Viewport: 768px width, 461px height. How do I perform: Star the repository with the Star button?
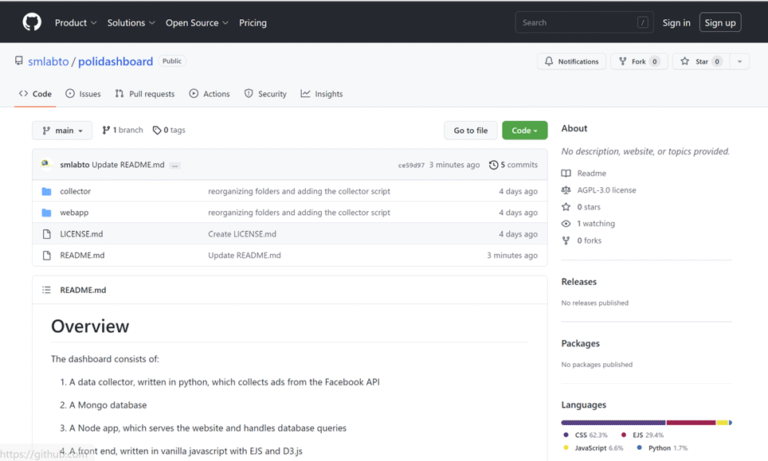click(701, 61)
